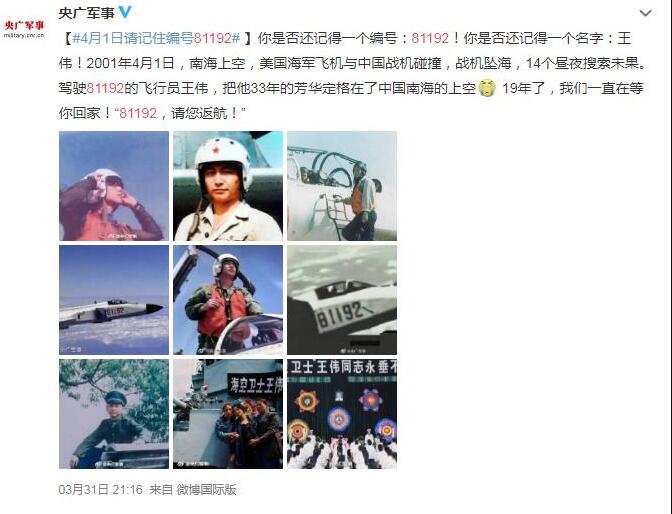Open thumbnail of officer seated under tree
The height and width of the screenshot is (514, 672).
(x=114, y=414)
